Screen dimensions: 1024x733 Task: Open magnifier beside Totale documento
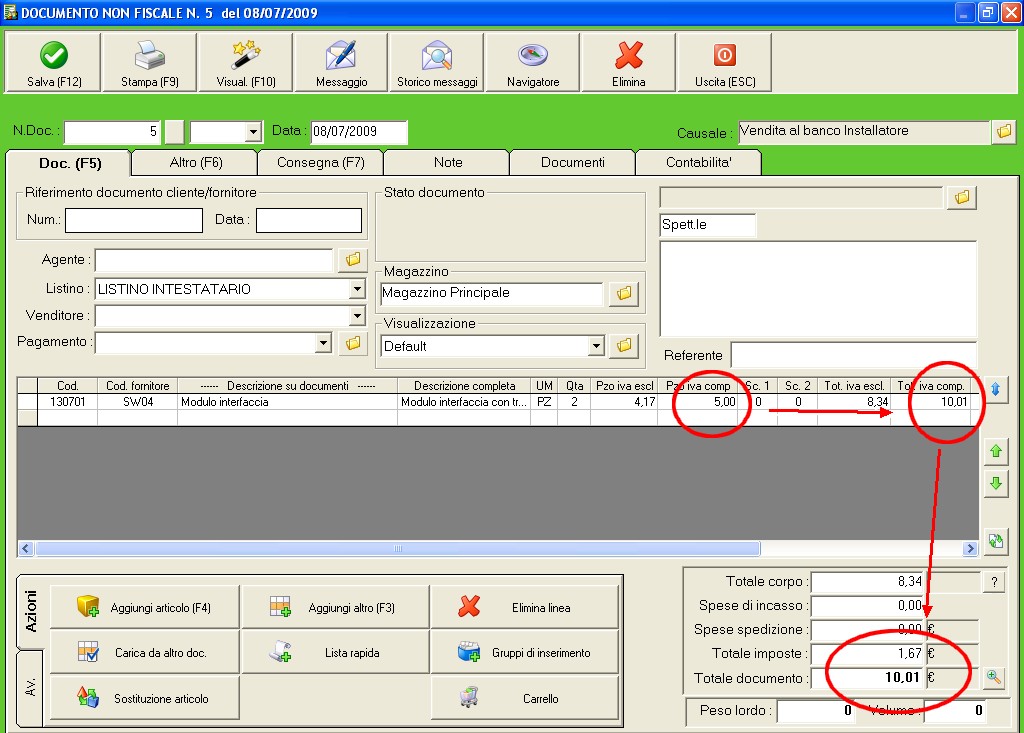click(x=993, y=677)
